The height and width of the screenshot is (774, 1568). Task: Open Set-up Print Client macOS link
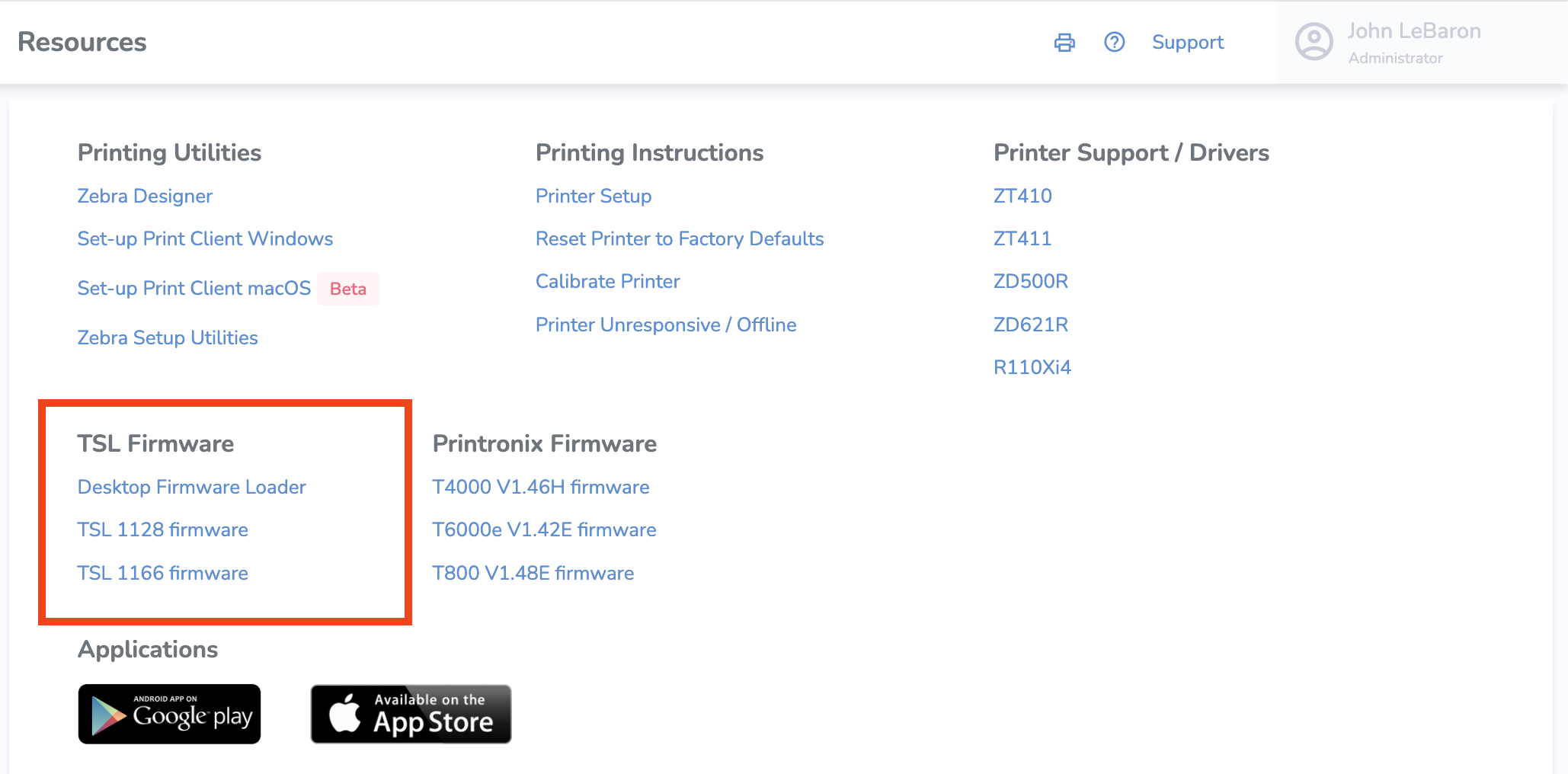[x=194, y=288]
